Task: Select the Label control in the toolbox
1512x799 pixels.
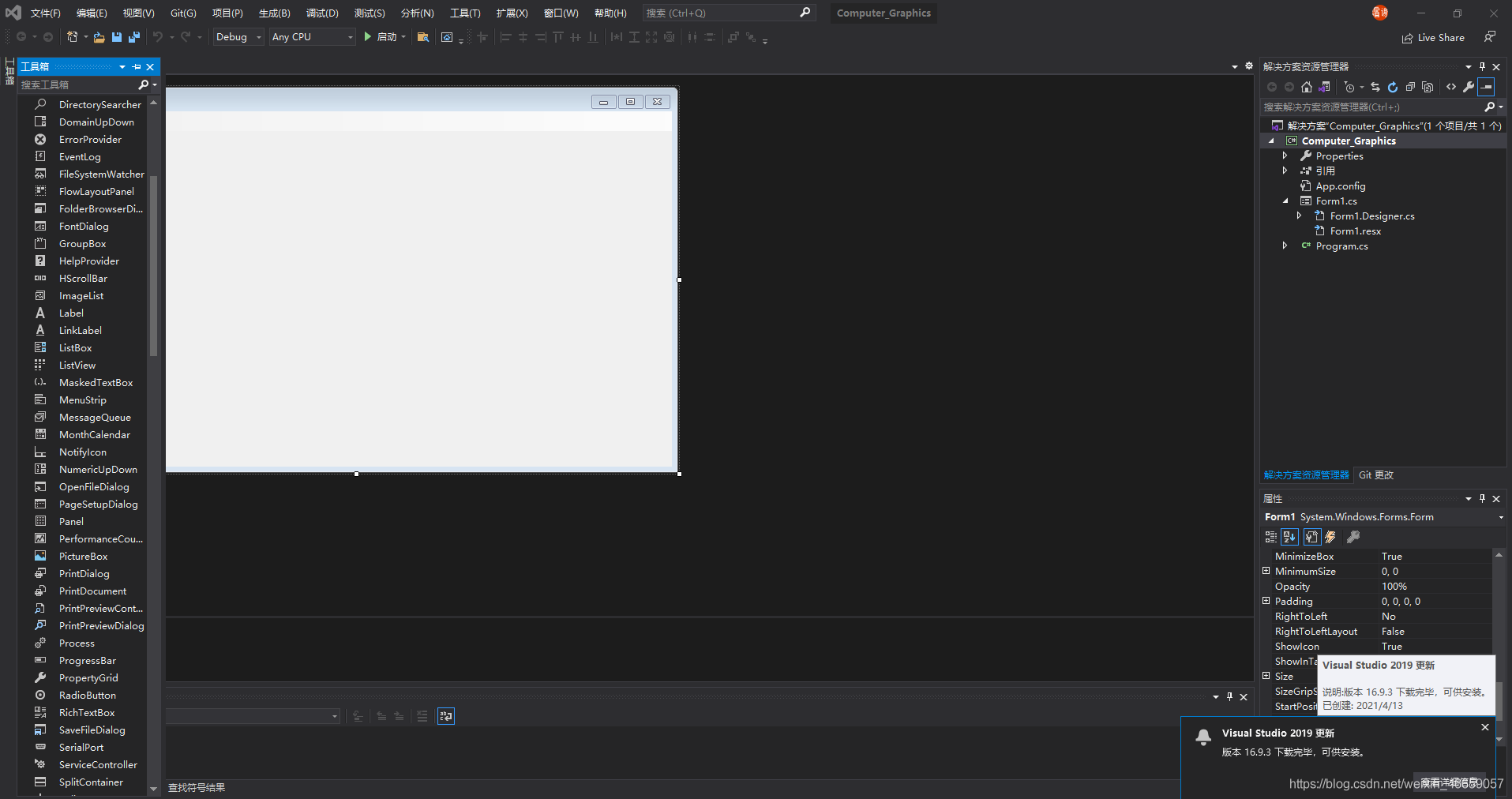Action: [71, 313]
